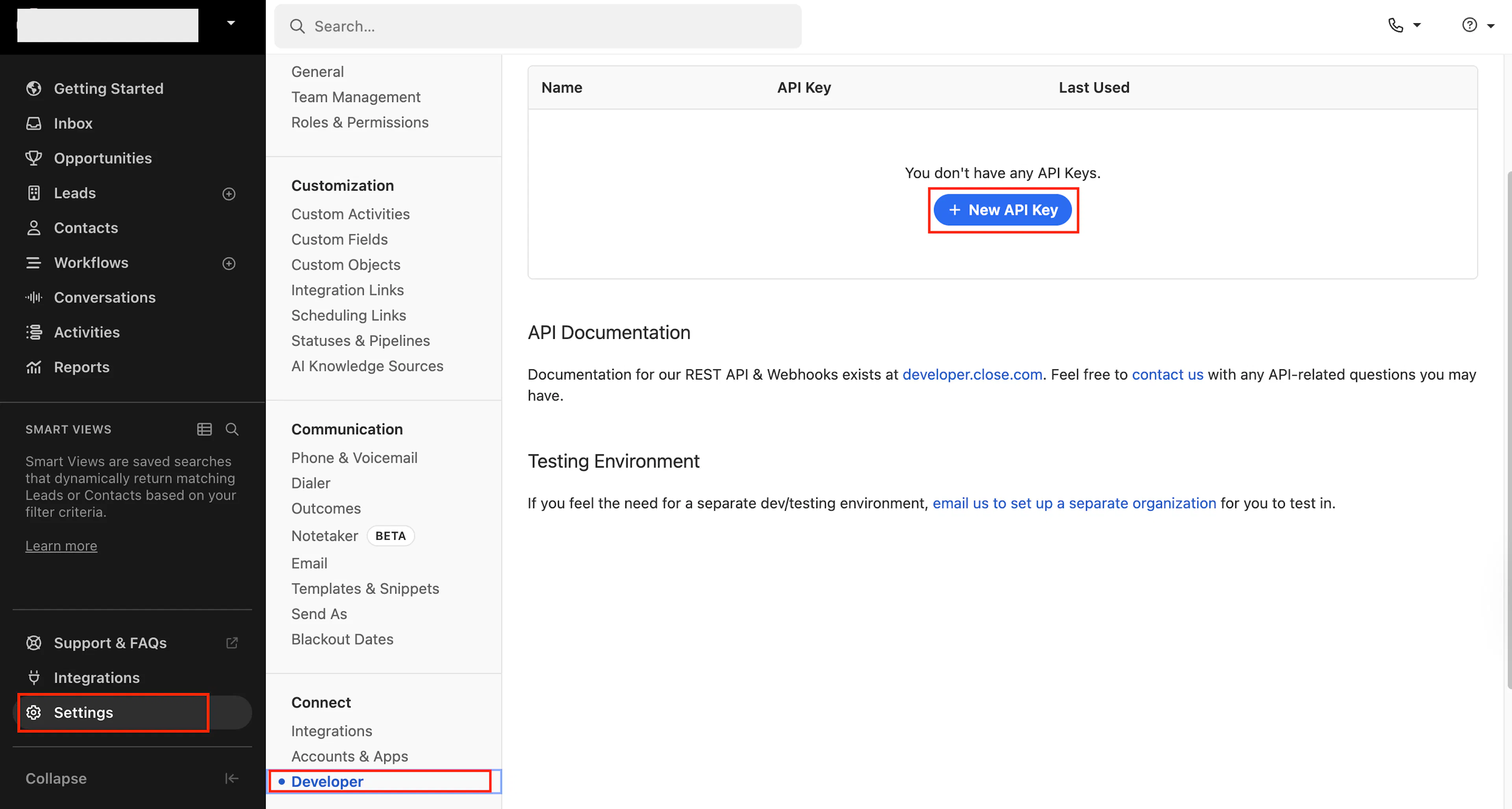The width and height of the screenshot is (1512, 809).
Task: Click the New API Key button
Action: tap(1002, 210)
